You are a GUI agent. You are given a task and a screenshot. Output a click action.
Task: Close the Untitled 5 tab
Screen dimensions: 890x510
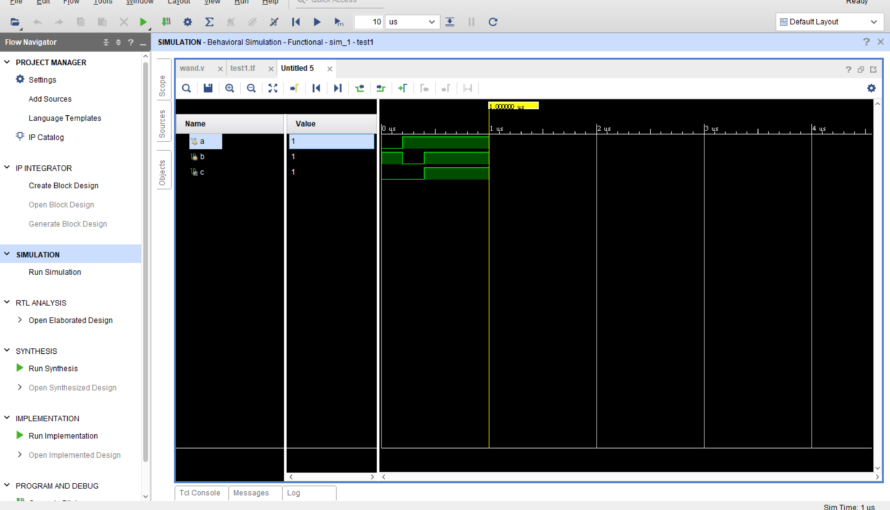pyautogui.click(x=329, y=69)
